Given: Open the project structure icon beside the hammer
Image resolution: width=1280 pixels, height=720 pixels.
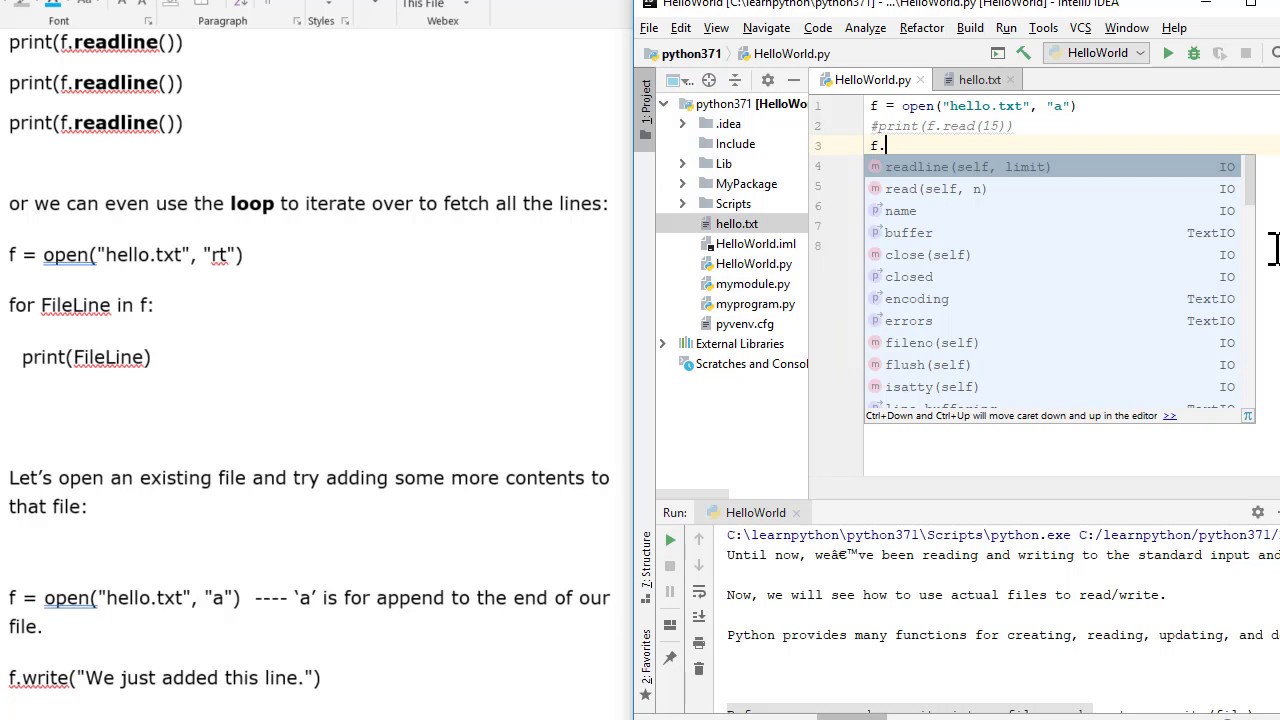Looking at the screenshot, I should tap(998, 54).
